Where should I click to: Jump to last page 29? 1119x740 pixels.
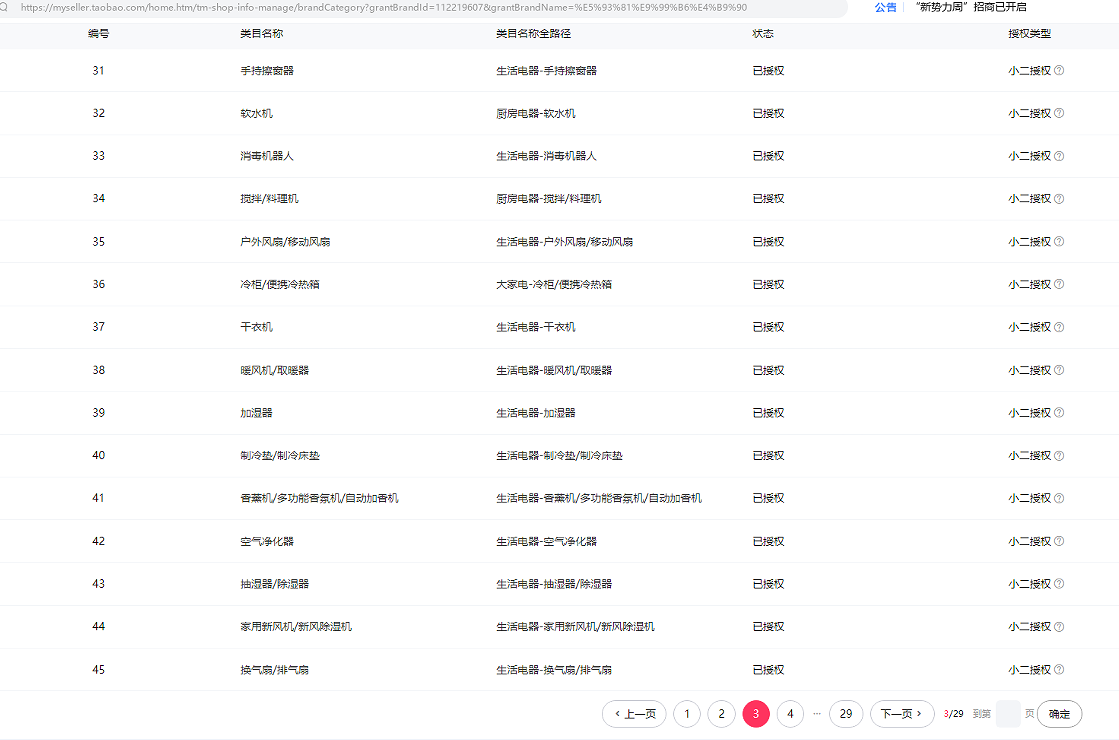point(846,714)
